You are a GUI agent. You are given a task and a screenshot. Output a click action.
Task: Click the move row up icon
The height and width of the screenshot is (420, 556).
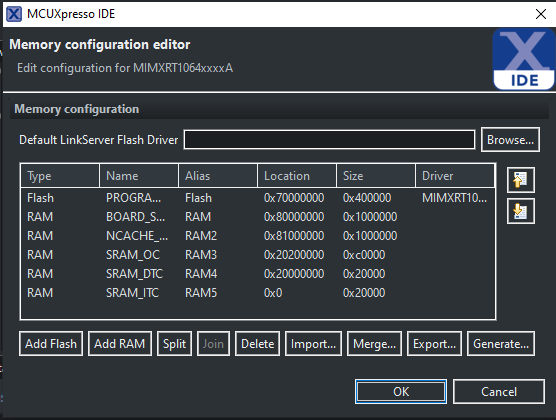521,180
